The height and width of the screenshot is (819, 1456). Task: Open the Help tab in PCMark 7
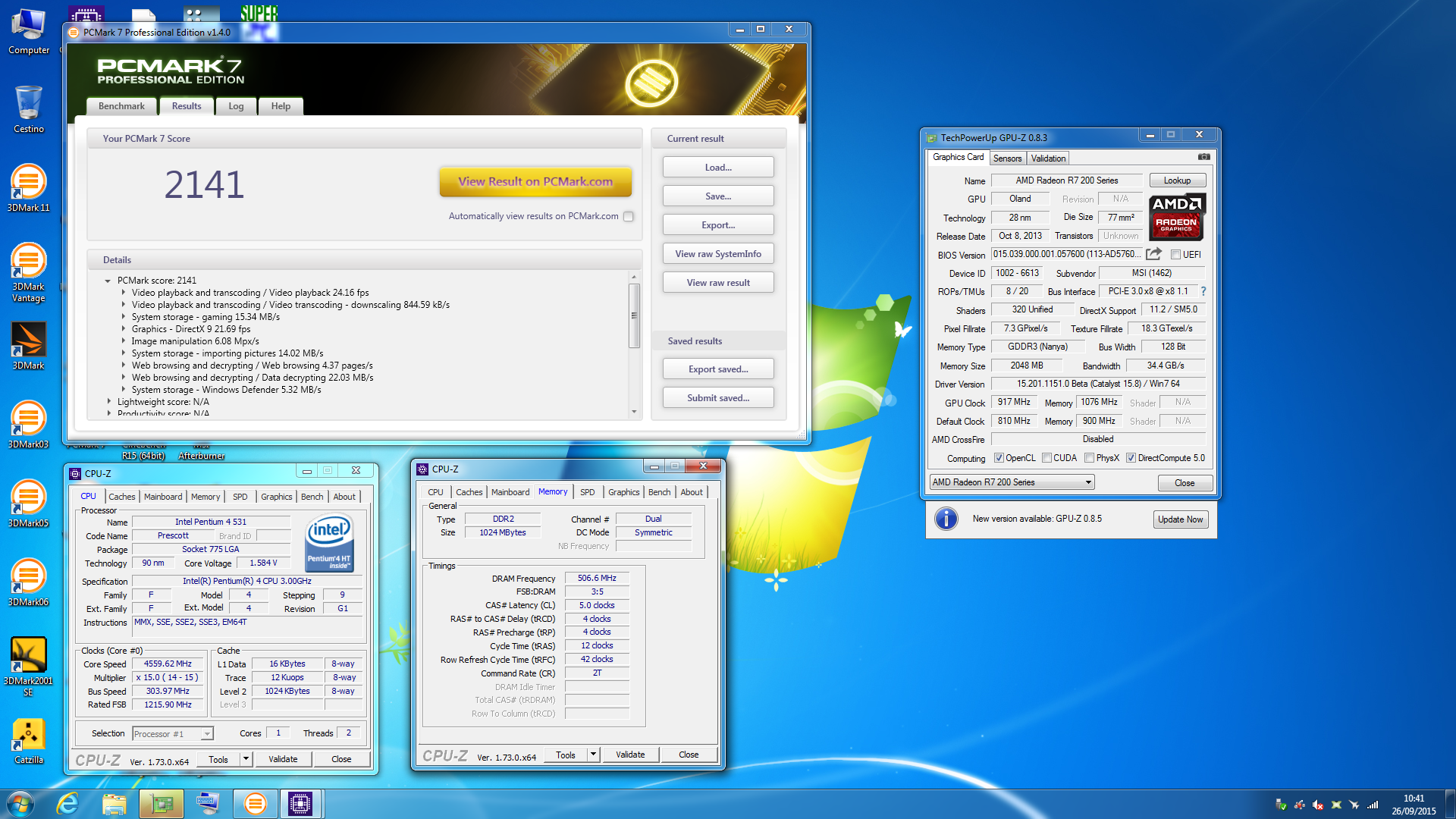pyautogui.click(x=281, y=106)
